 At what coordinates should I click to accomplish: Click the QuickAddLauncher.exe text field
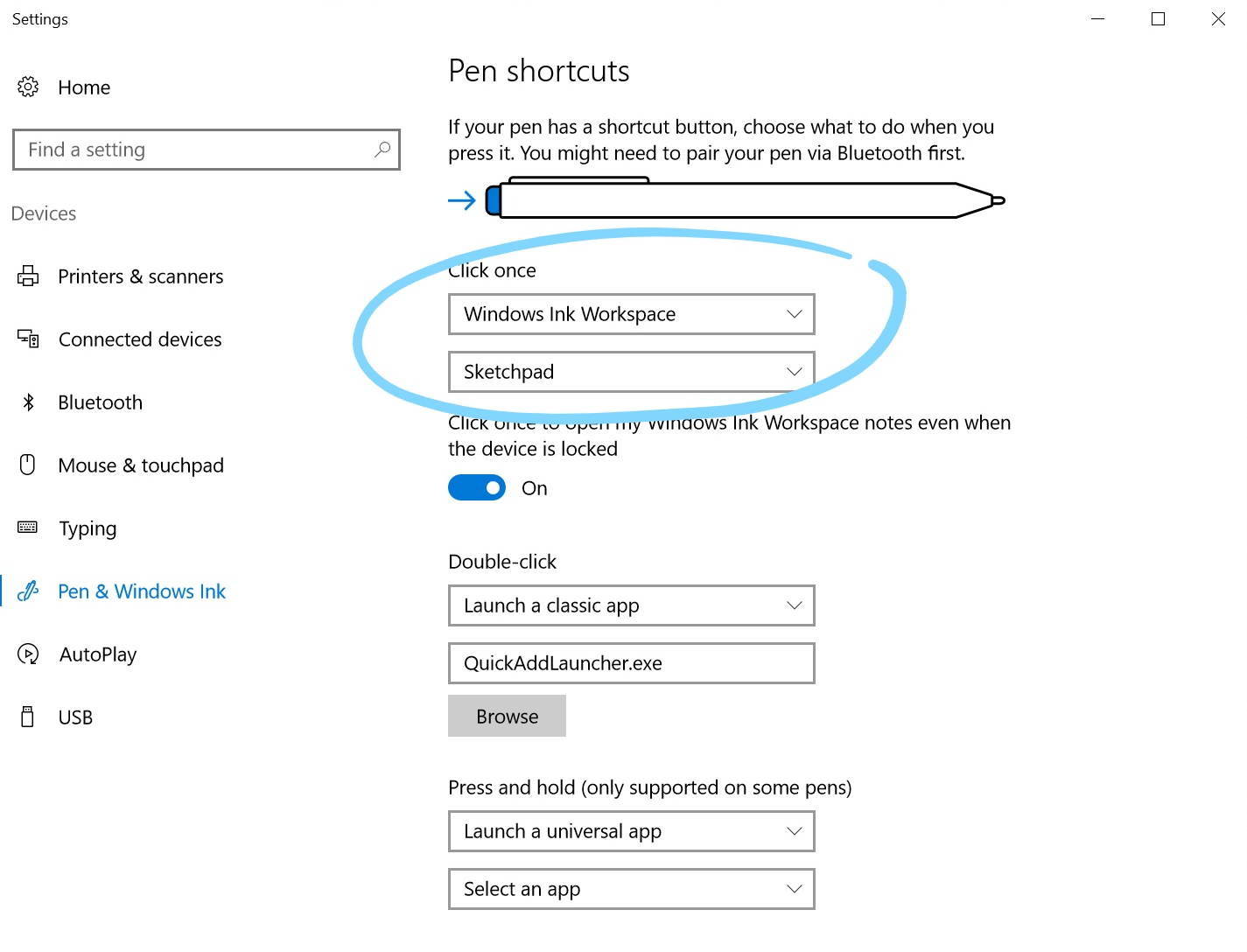point(631,663)
